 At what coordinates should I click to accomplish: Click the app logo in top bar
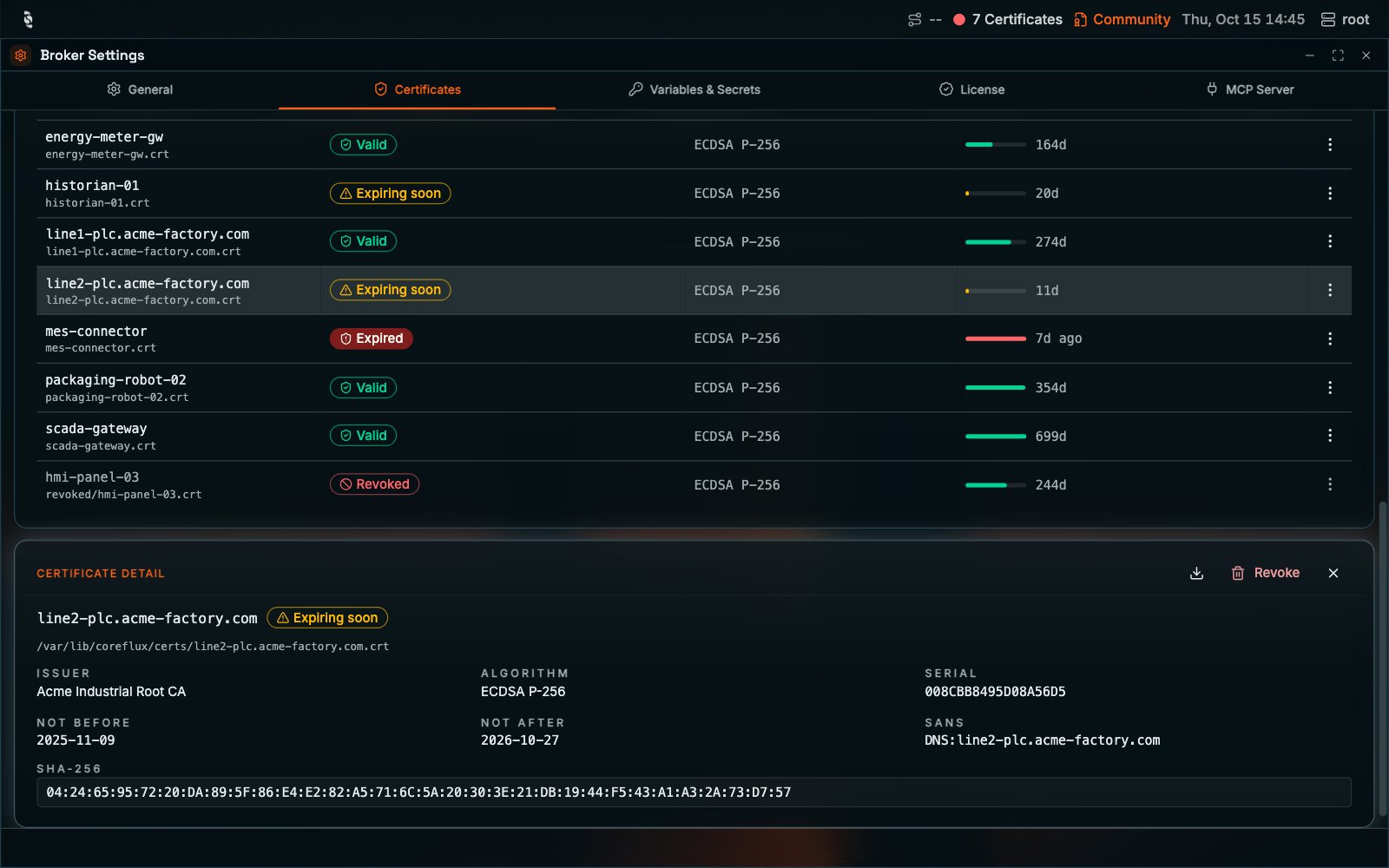[28, 19]
